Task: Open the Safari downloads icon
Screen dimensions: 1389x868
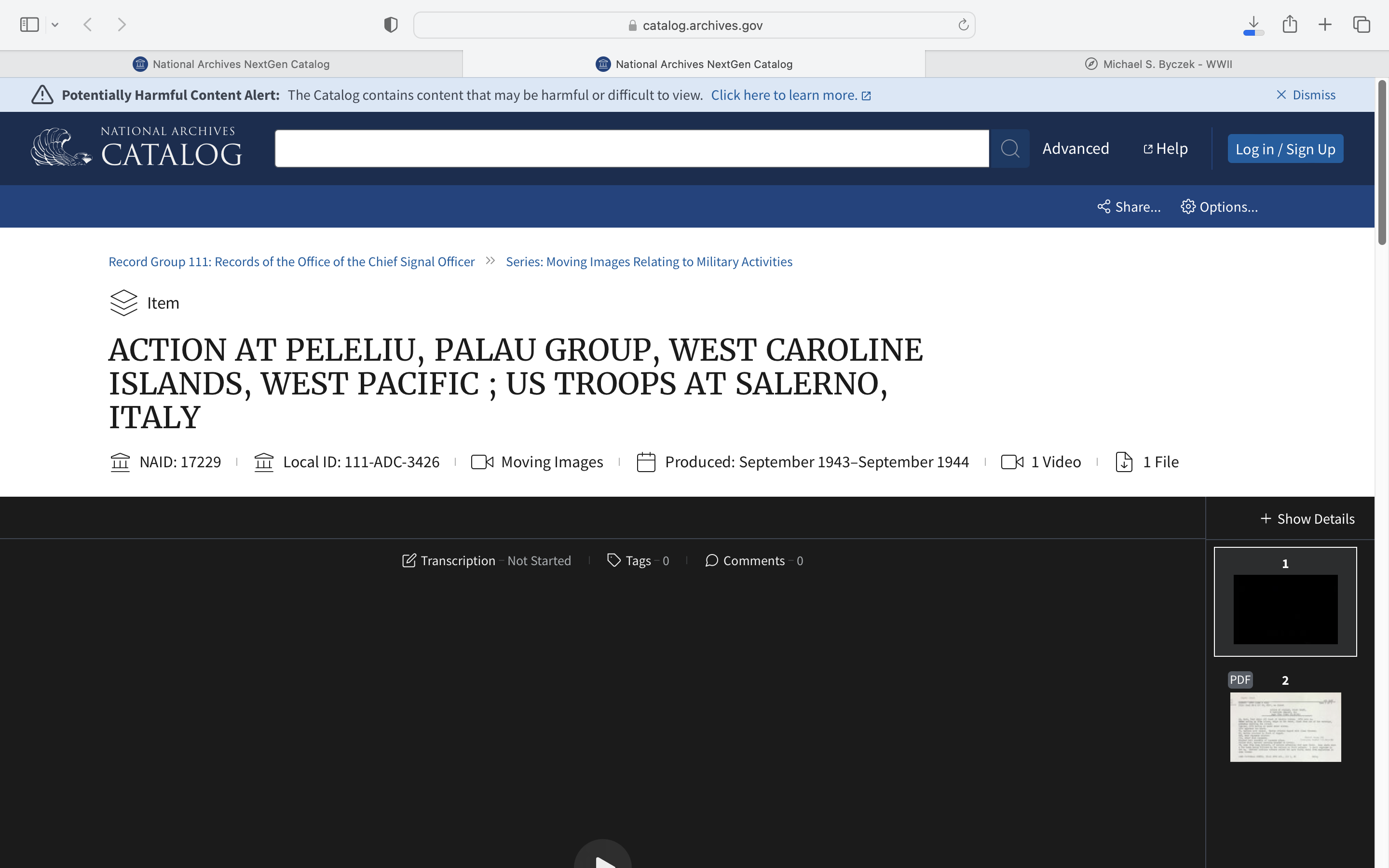Action: click(1253, 25)
